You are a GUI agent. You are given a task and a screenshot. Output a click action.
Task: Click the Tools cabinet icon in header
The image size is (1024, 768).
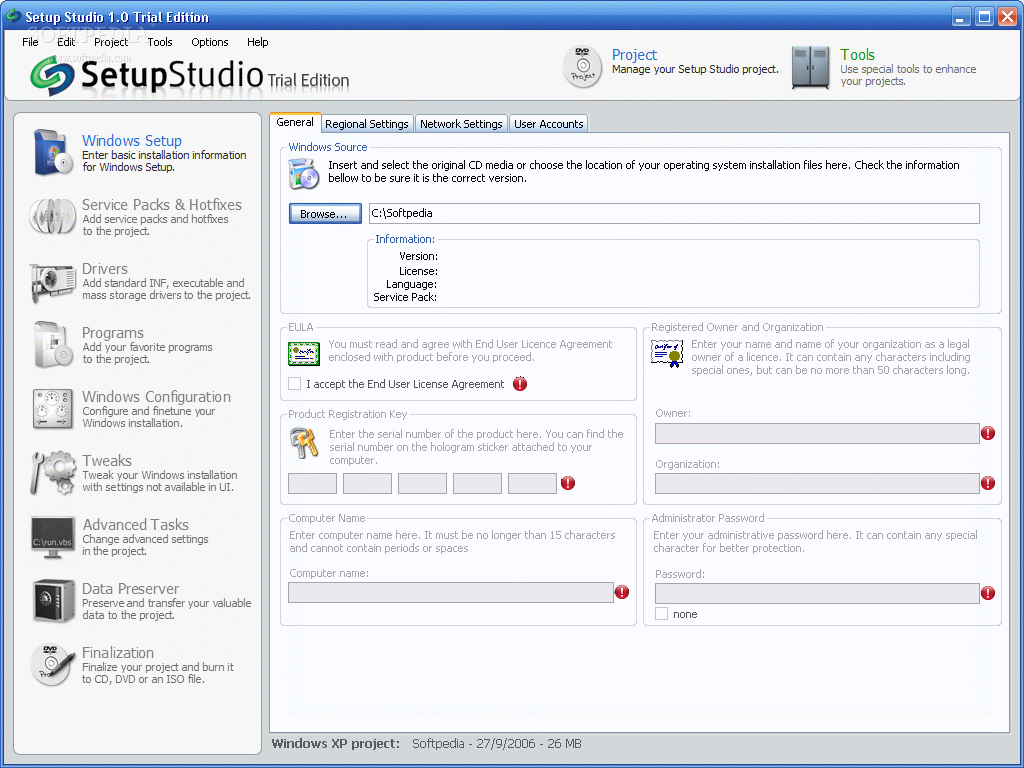(x=810, y=67)
